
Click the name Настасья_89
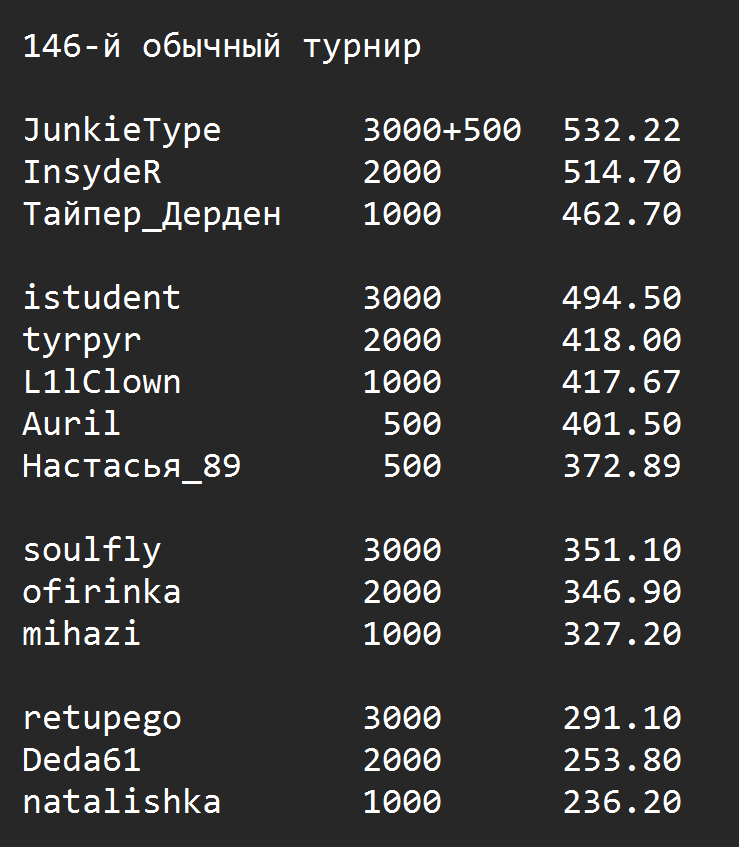(131, 466)
